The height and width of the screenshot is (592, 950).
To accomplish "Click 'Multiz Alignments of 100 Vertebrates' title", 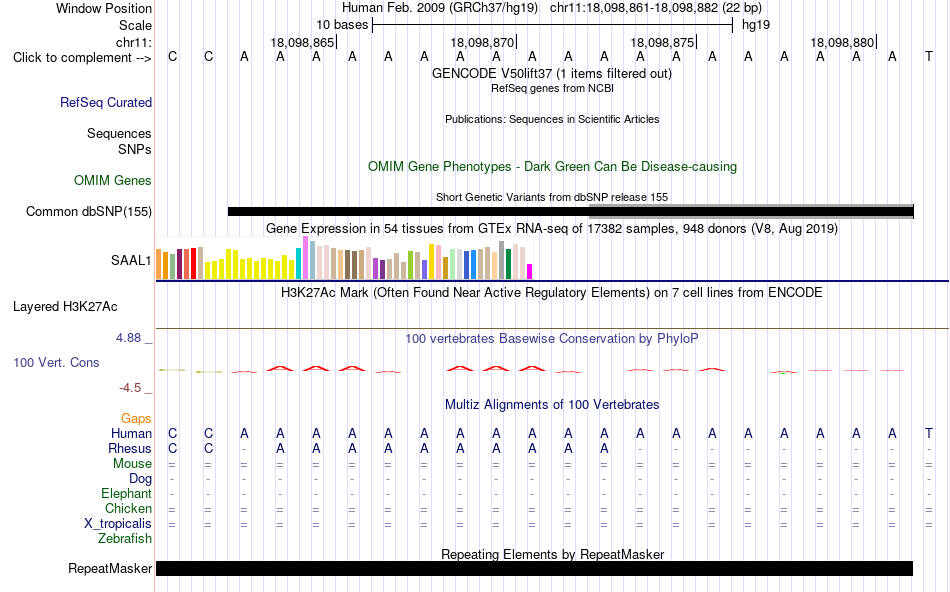I will (552, 405).
